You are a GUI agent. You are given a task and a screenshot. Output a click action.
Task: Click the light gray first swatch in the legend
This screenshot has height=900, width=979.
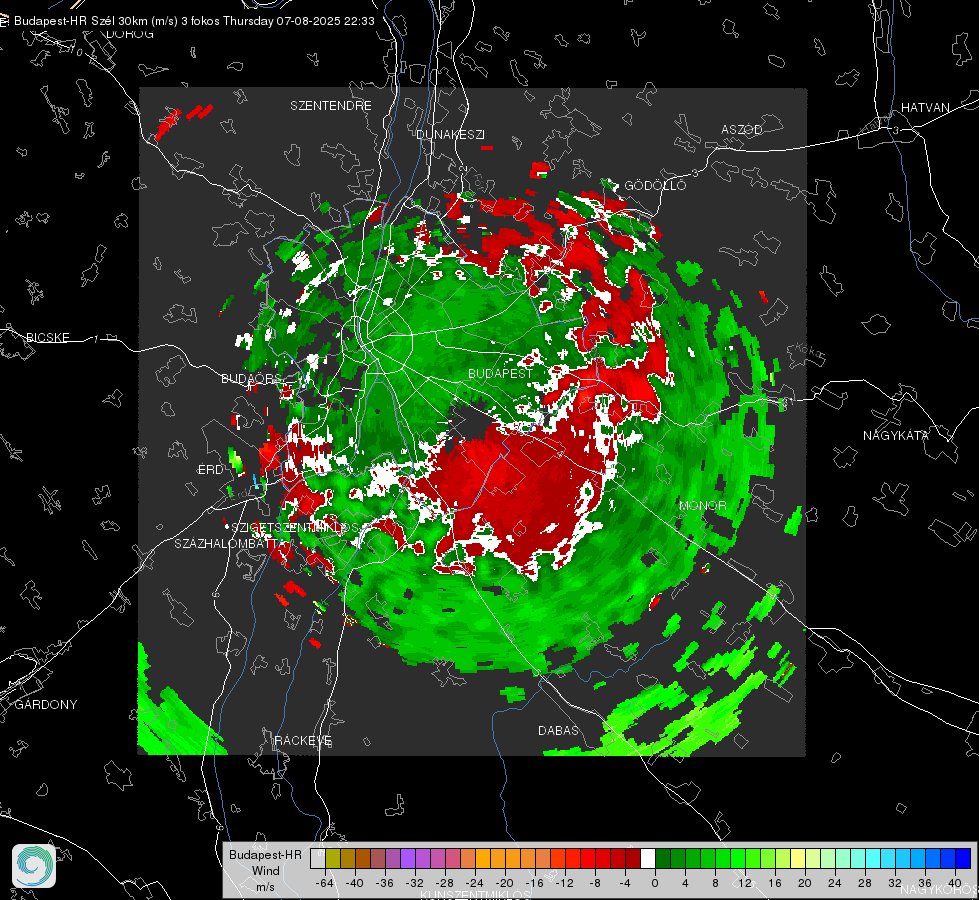pos(318,858)
